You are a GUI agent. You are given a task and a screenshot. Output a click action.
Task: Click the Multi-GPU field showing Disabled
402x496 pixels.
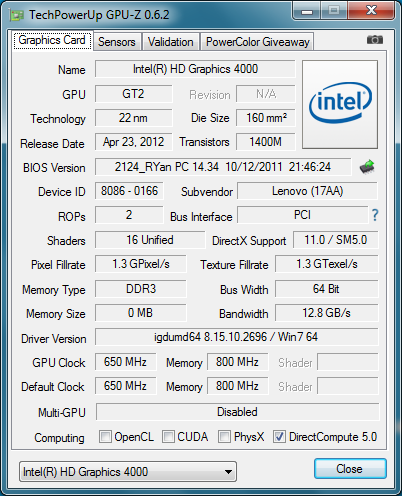point(237,412)
